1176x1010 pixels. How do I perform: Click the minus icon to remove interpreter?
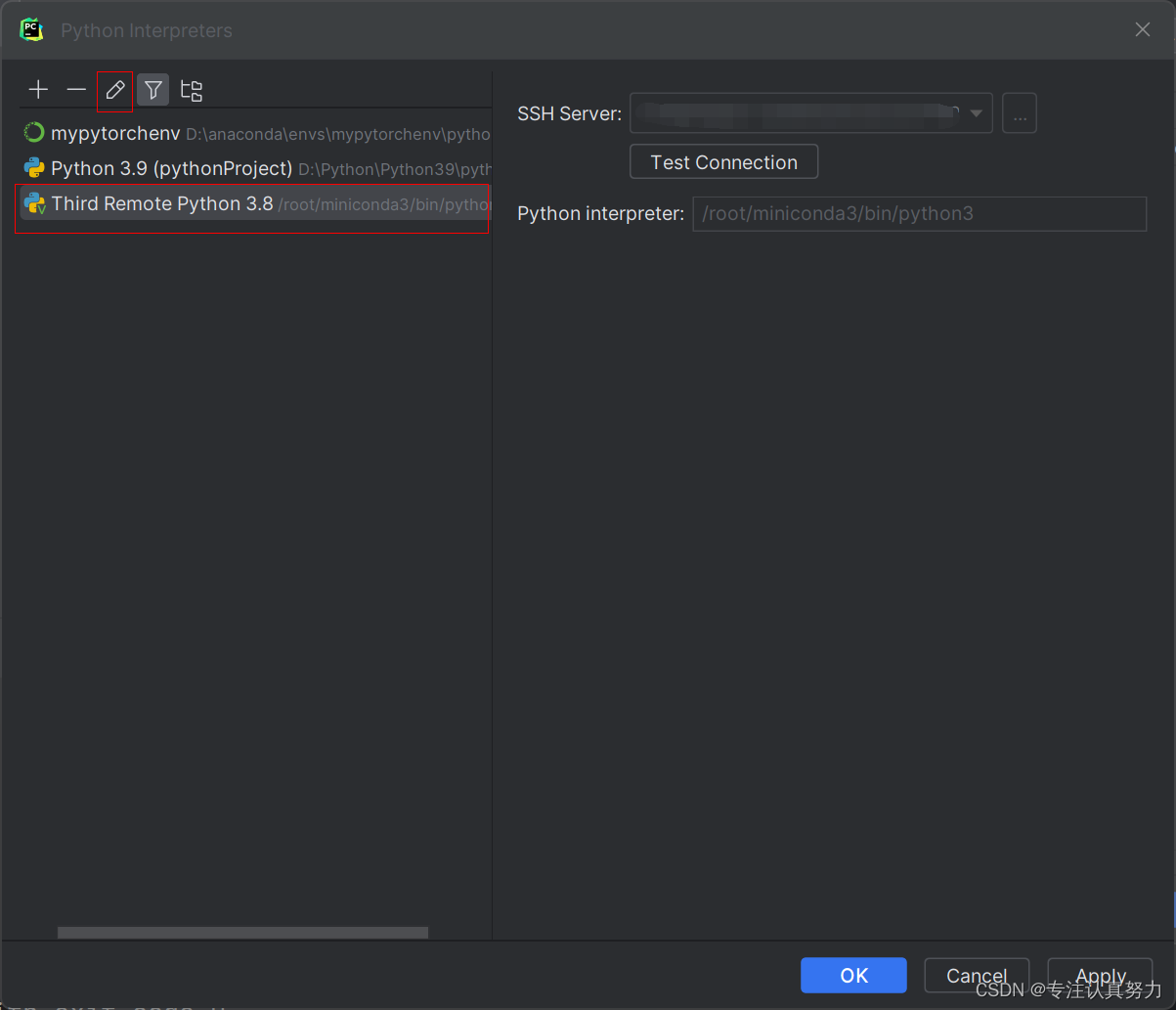[76, 90]
